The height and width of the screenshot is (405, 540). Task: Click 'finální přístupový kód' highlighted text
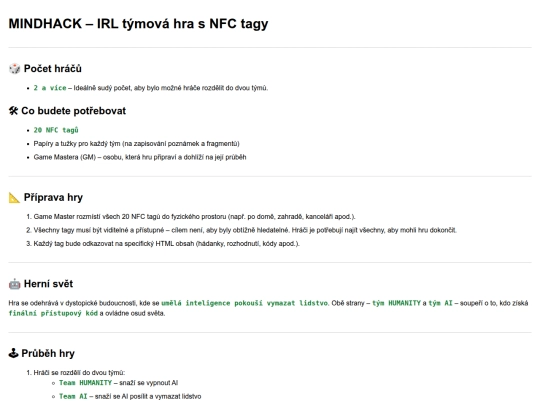53,313
